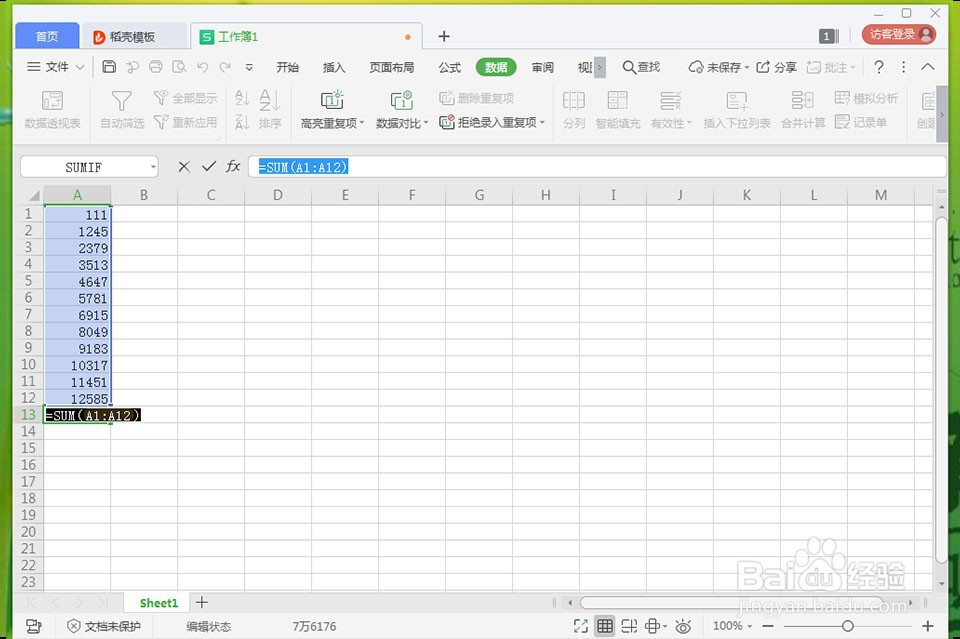Add a new document tab with plus
The width and height of the screenshot is (960, 639).
pyautogui.click(x=444, y=37)
